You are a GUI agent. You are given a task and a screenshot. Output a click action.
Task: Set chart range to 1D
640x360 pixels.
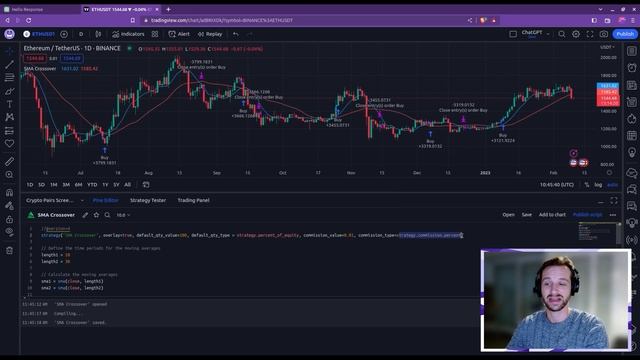30,185
